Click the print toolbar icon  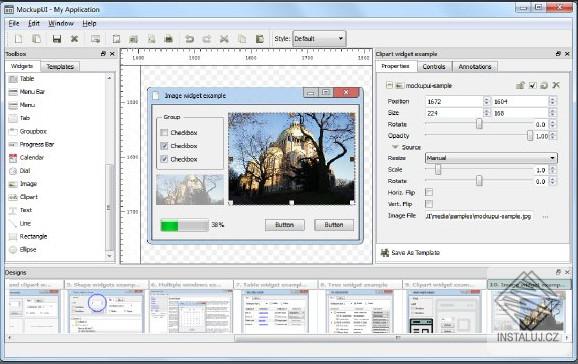pos(168,39)
